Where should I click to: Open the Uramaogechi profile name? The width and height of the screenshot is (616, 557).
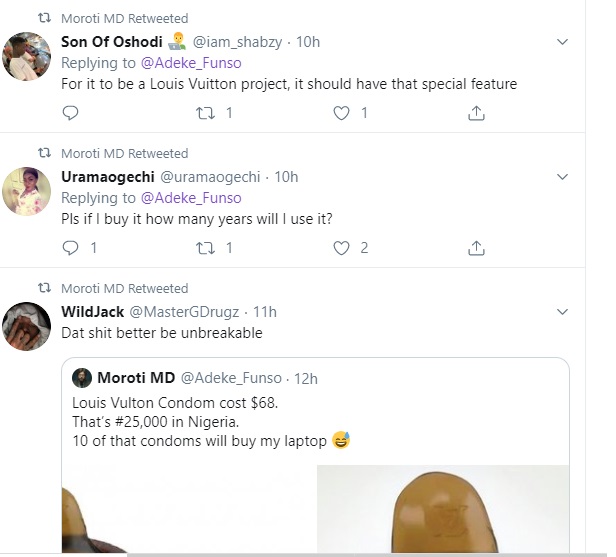pos(108,177)
